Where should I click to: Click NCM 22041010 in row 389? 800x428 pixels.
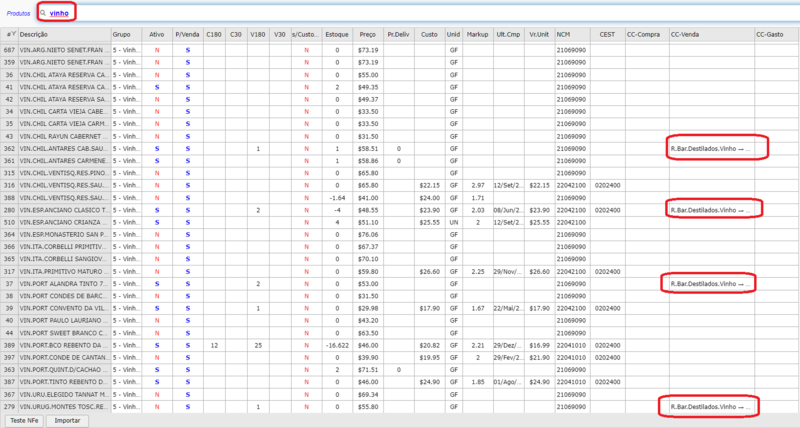pos(571,345)
